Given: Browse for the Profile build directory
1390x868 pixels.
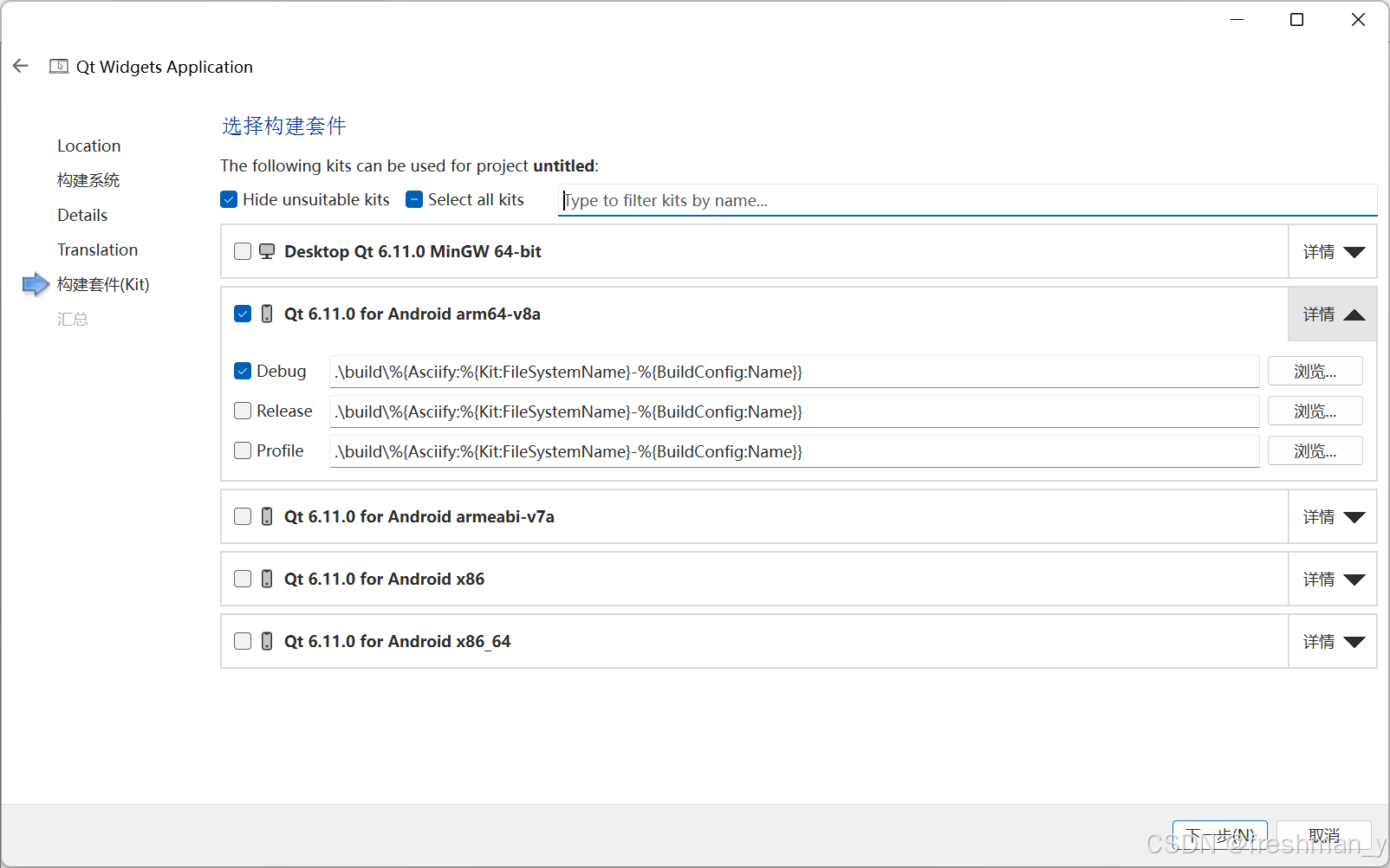Looking at the screenshot, I should pos(1315,451).
